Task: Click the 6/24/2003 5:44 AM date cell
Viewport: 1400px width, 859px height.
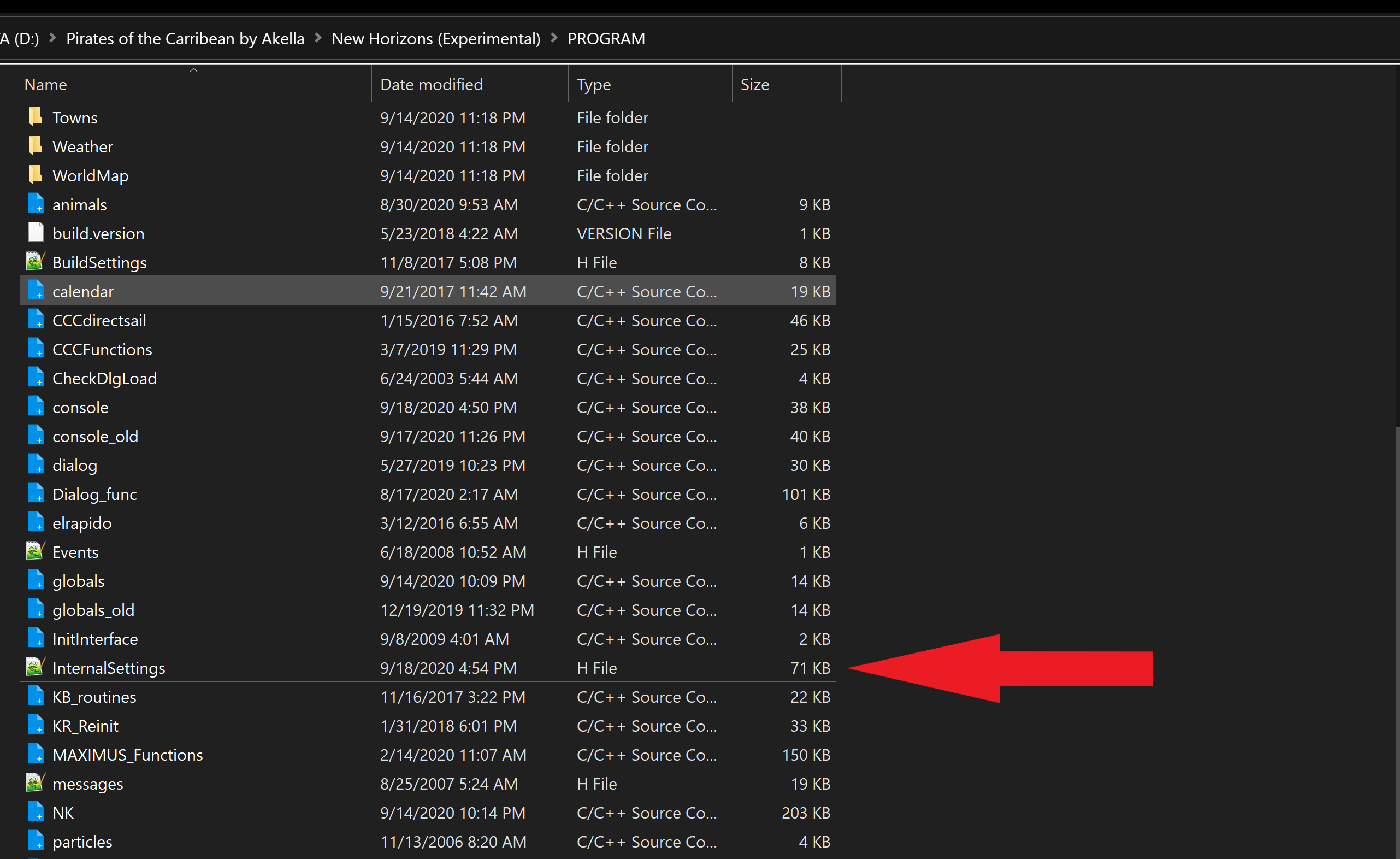Action: (x=449, y=379)
